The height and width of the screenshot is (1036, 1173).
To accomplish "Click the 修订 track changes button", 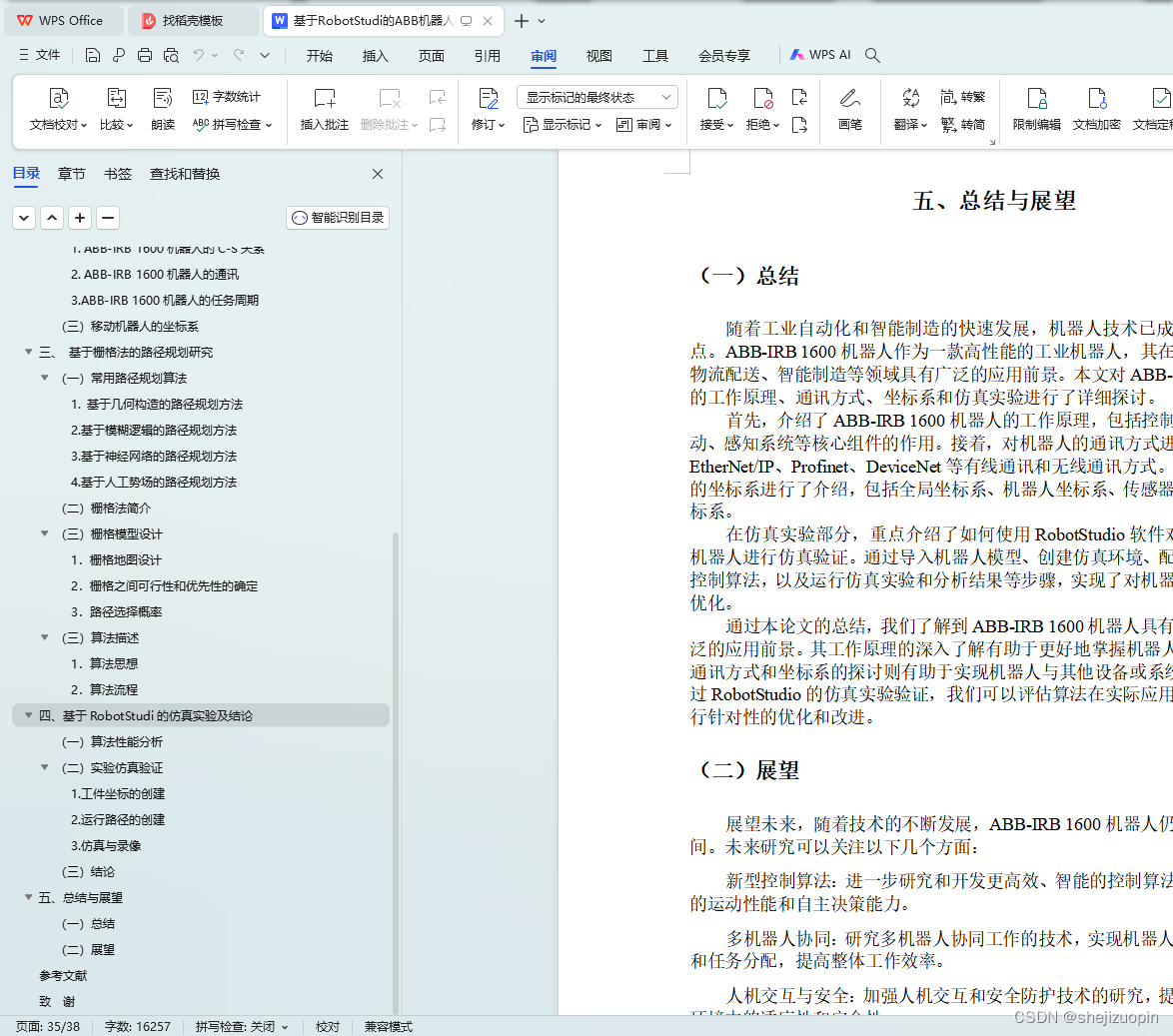I will pos(488,109).
